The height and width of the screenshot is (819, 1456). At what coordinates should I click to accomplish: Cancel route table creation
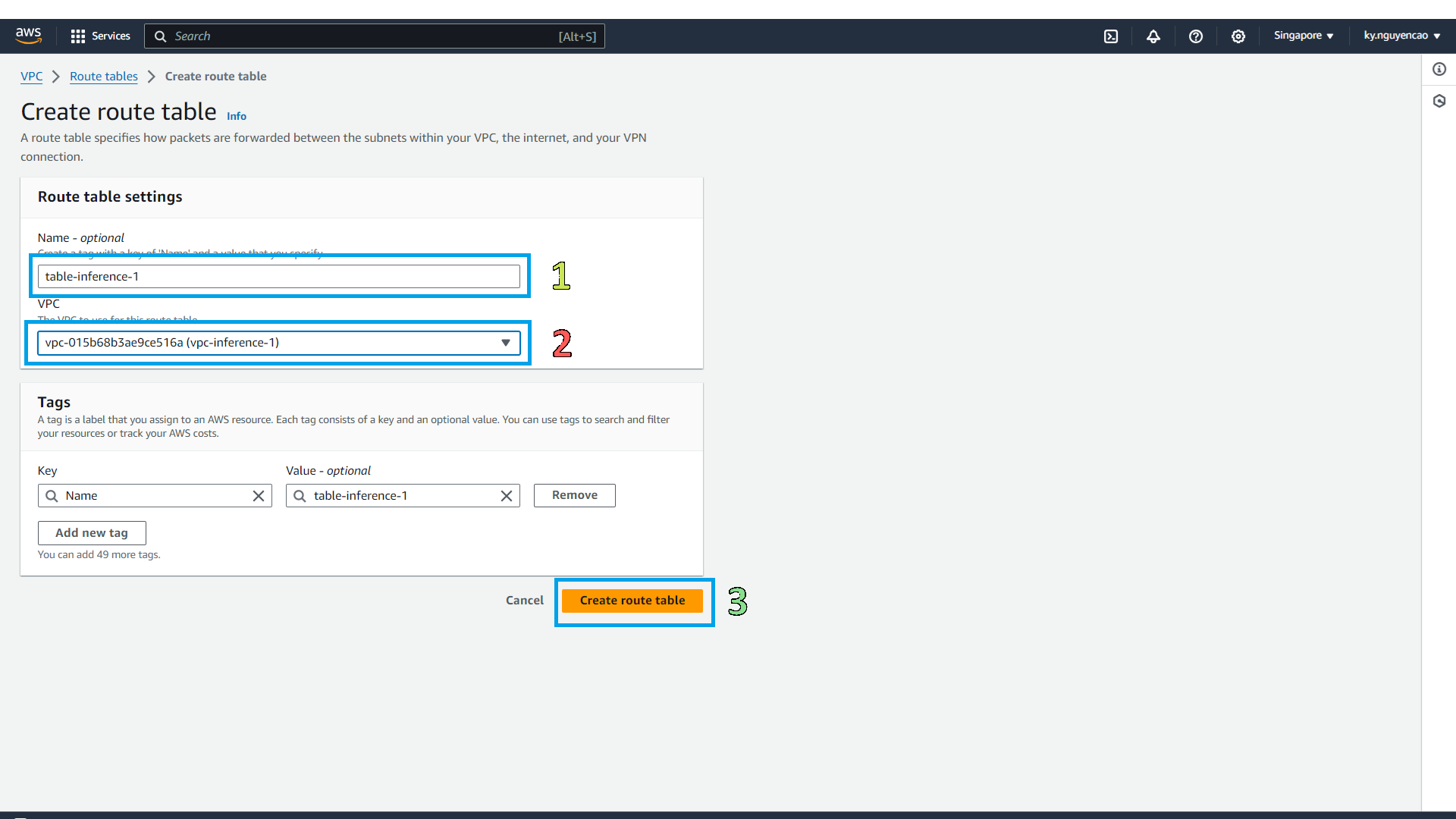(525, 601)
